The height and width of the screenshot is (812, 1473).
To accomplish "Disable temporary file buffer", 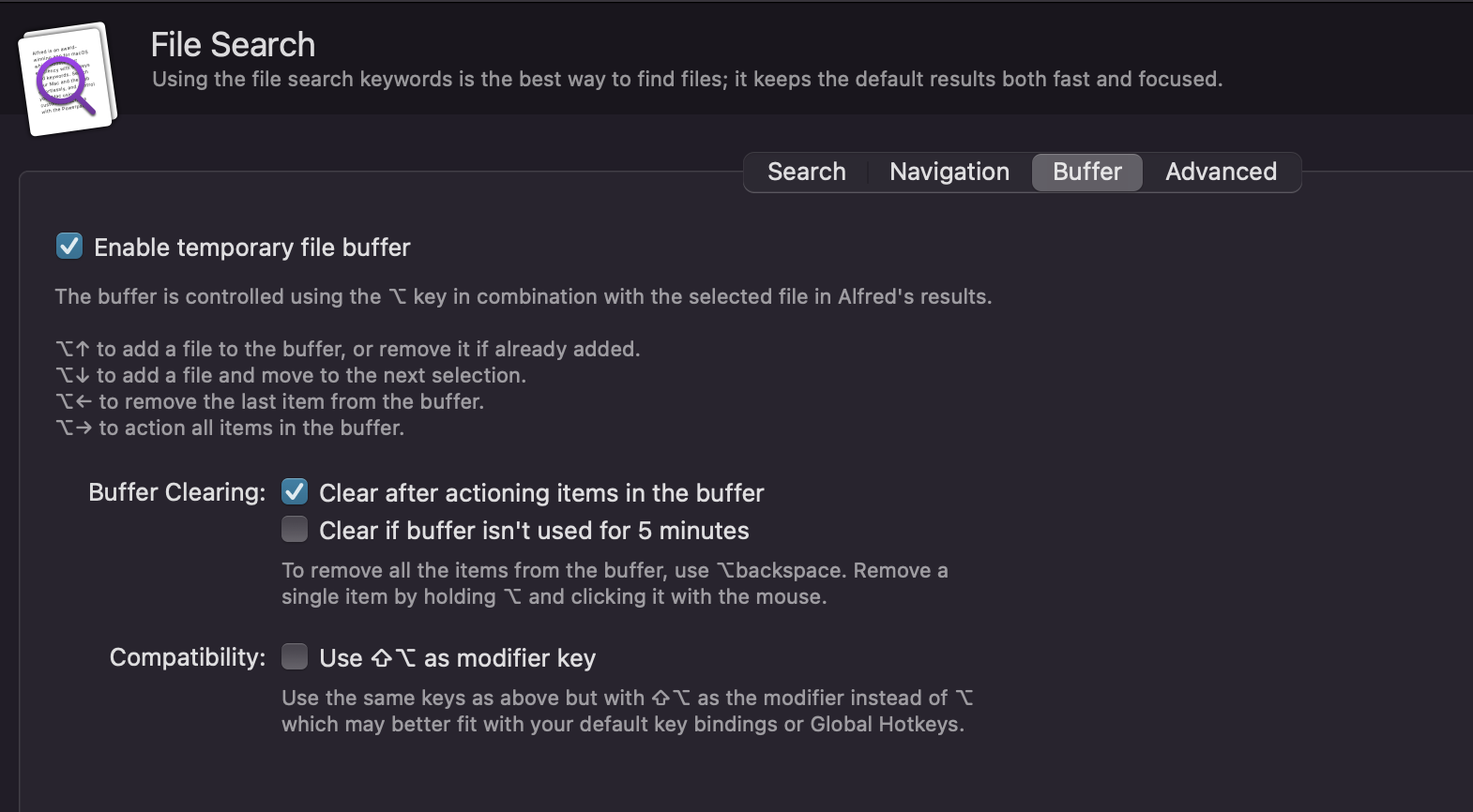I will 67,247.
